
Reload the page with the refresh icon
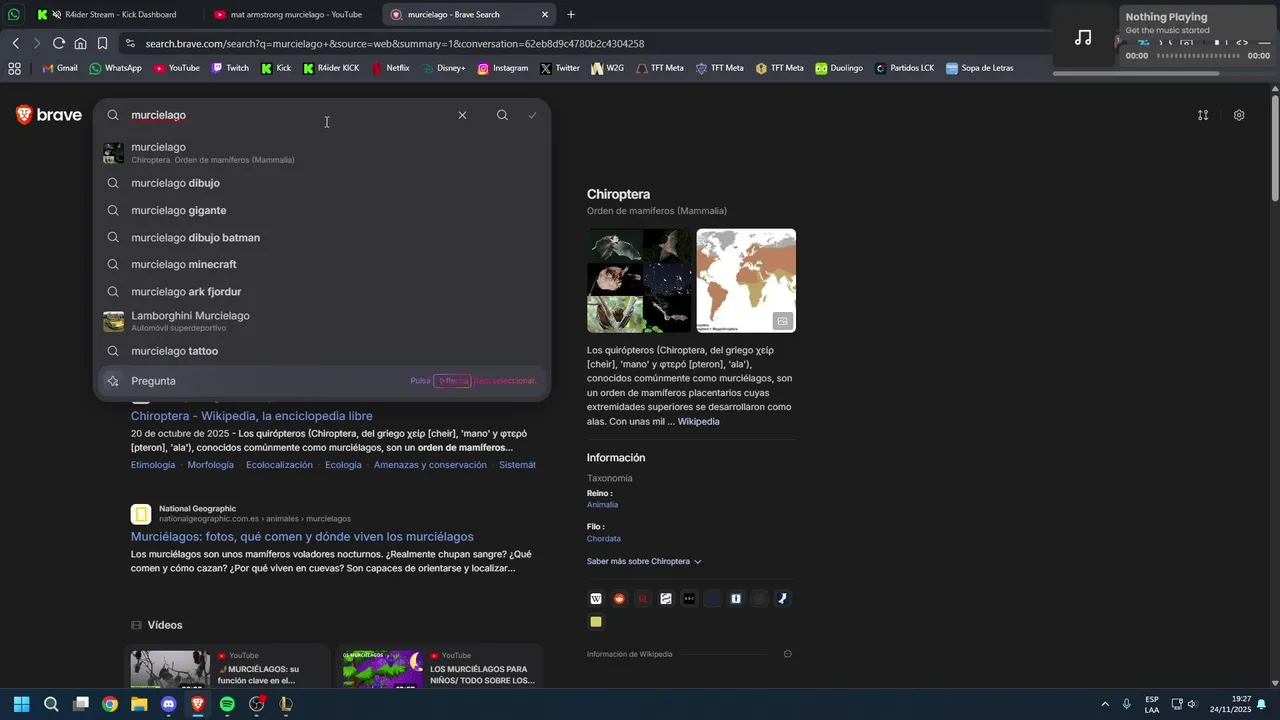pyautogui.click(x=59, y=43)
